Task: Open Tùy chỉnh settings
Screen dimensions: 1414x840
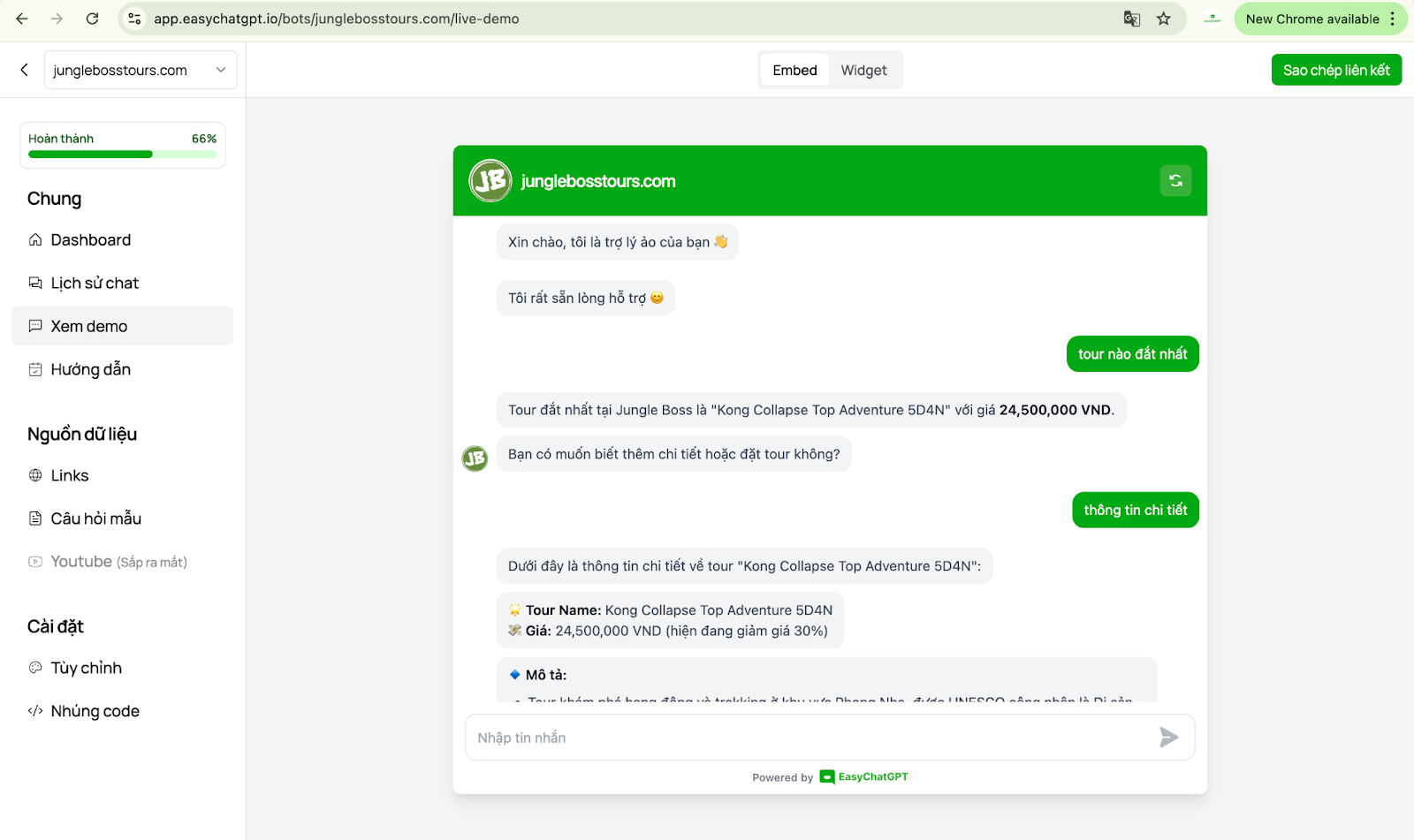Action: coord(122,668)
